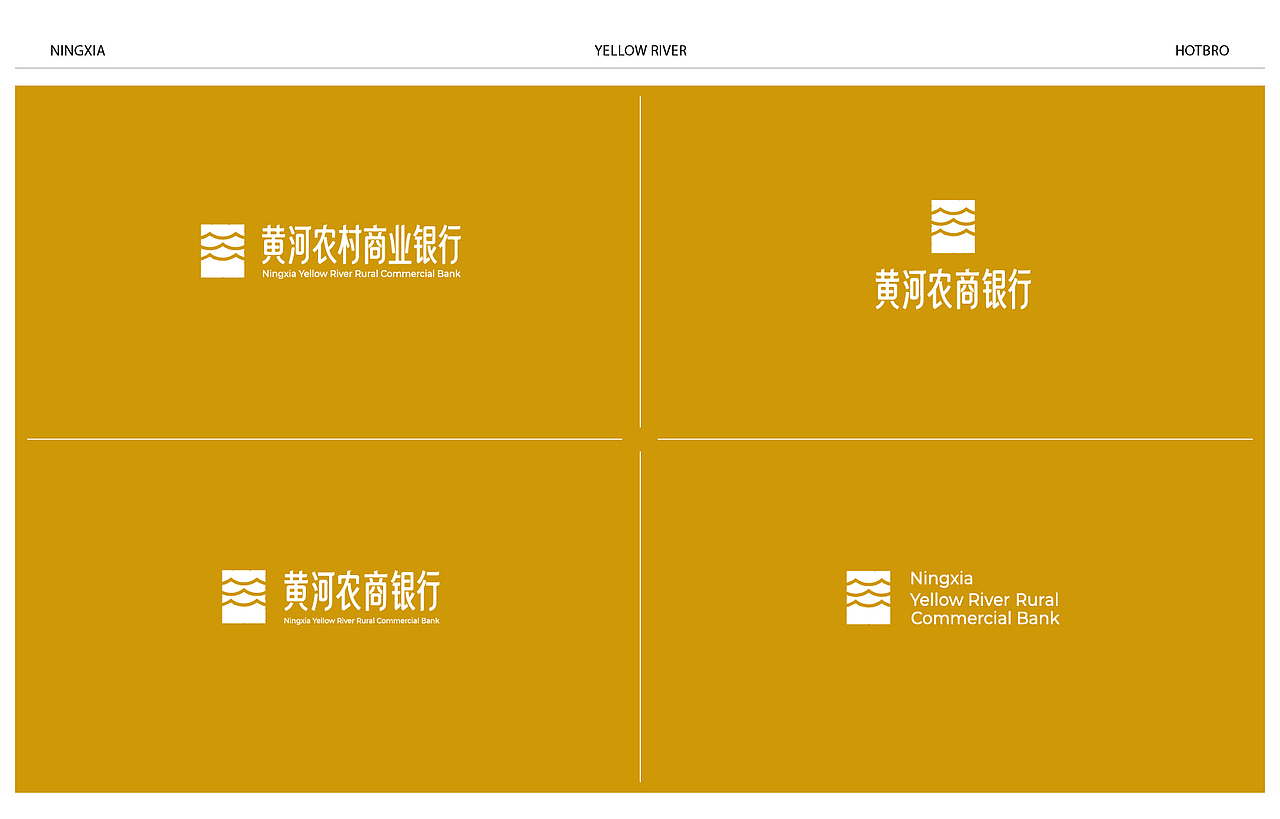Click small English caption under 黄河农商银行
The width and height of the screenshot is (1280, 819).
tap(361, 620)
